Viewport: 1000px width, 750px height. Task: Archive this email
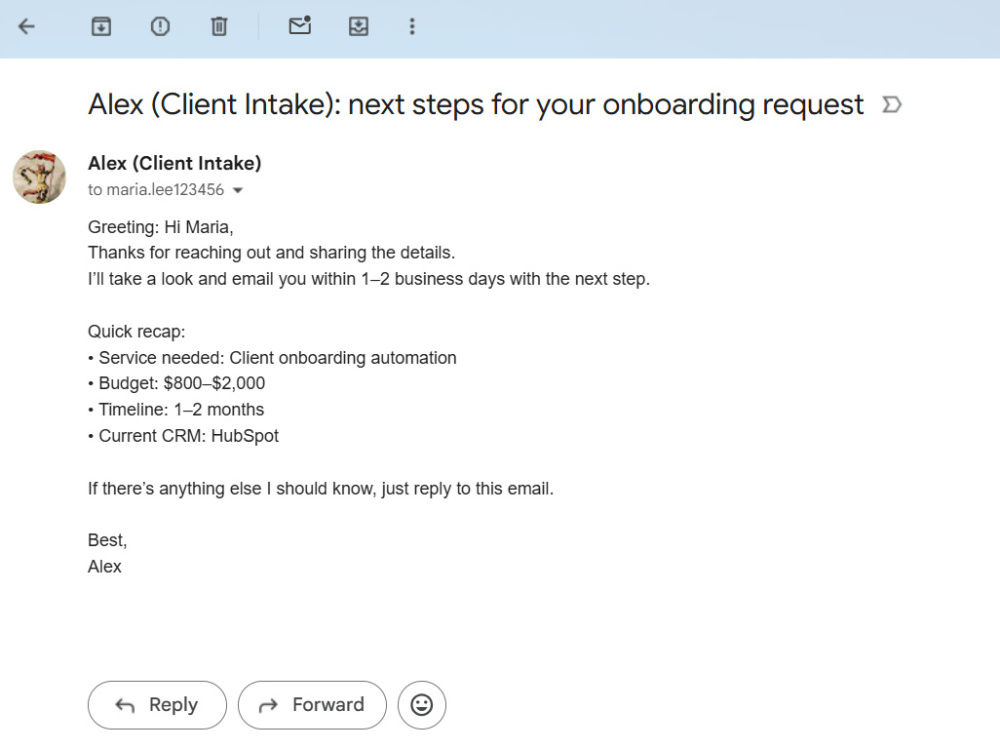point(101,26)
